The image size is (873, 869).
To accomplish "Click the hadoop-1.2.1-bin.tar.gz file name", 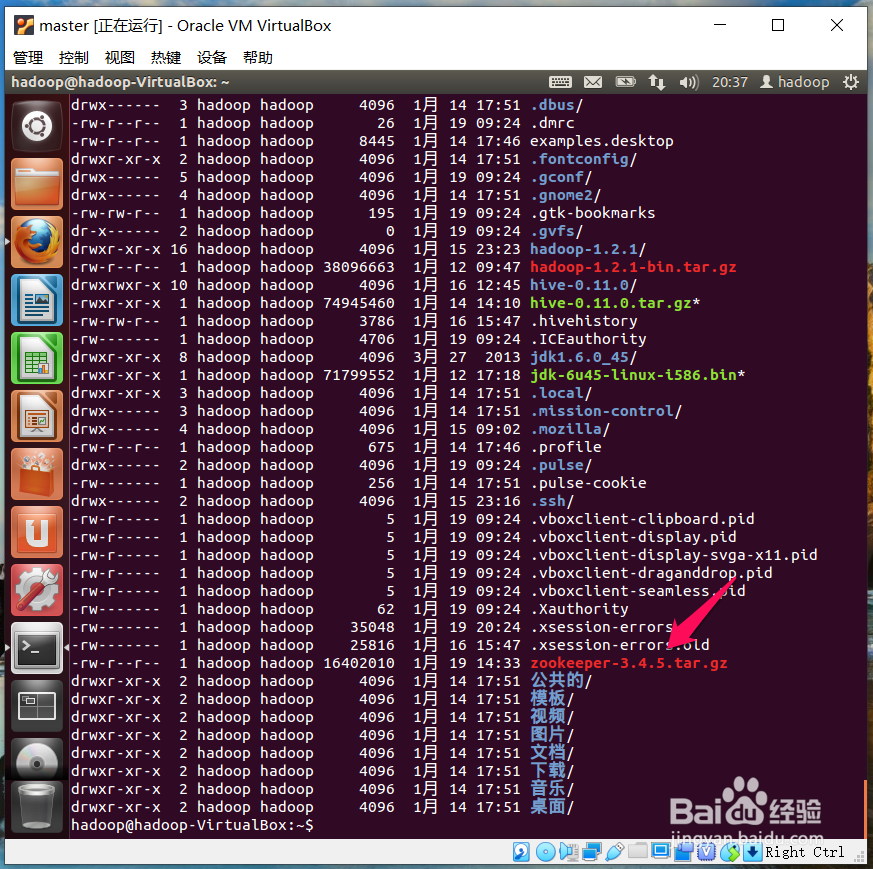I will pos(633,267).
